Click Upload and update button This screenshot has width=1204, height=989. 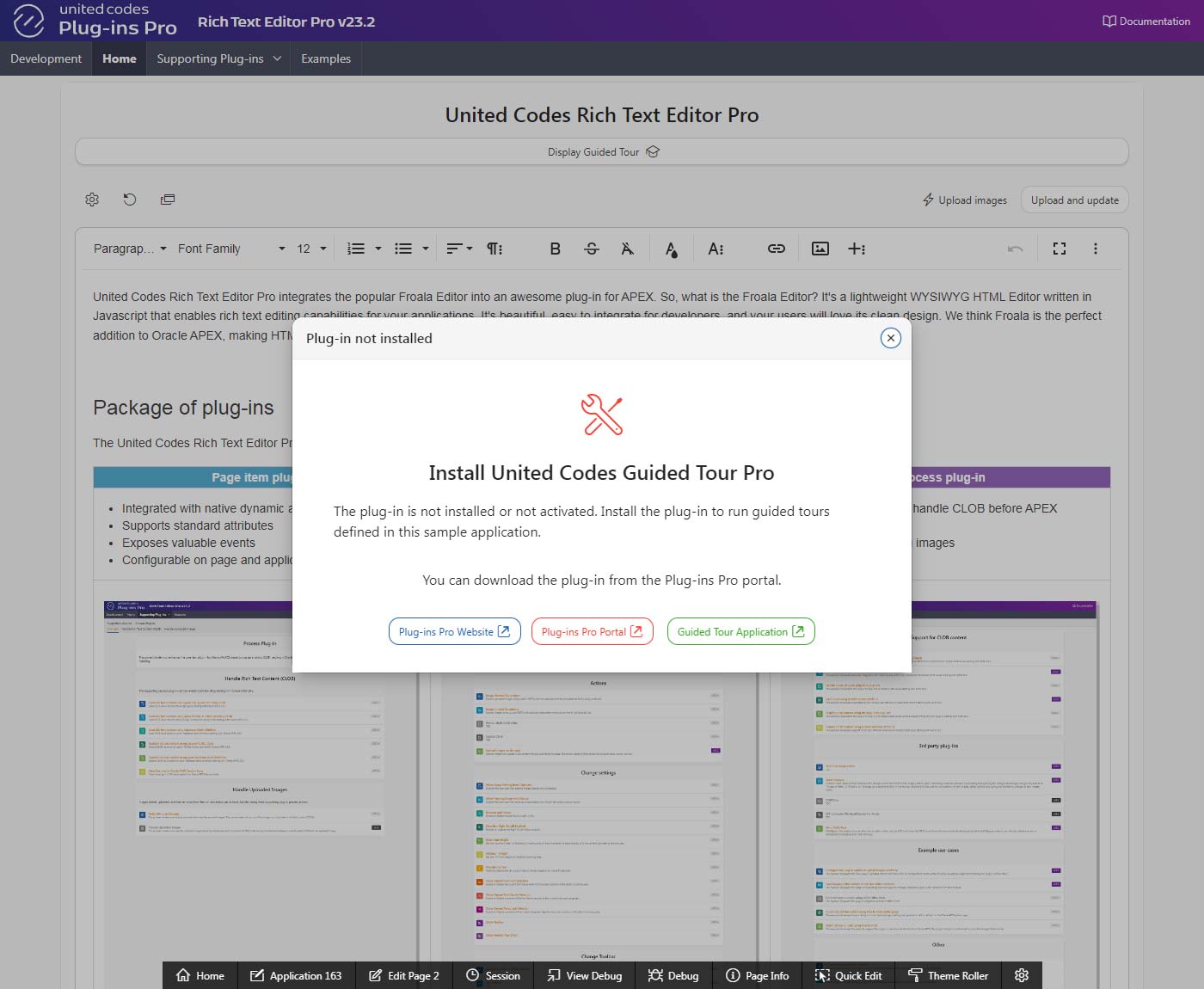tap(1074, 200)
